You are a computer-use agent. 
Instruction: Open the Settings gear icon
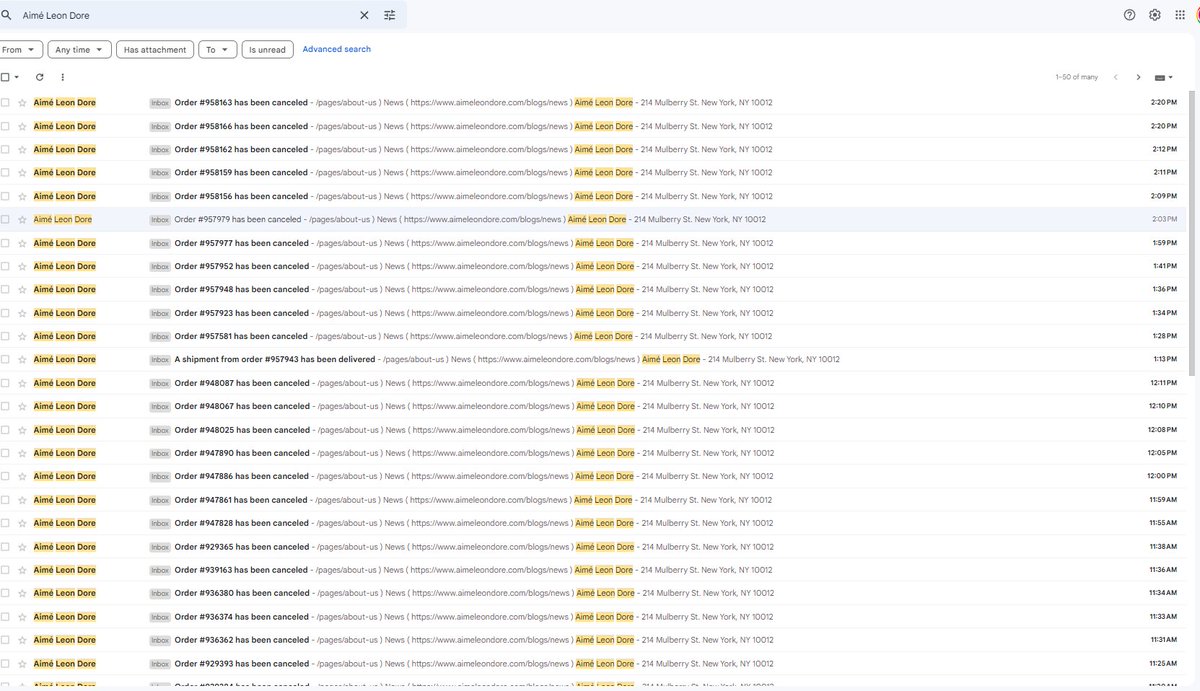(x=1155, y=15)
